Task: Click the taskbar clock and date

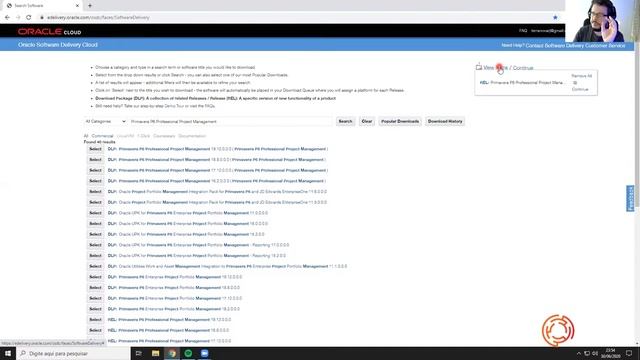Action: pos(611,353)
